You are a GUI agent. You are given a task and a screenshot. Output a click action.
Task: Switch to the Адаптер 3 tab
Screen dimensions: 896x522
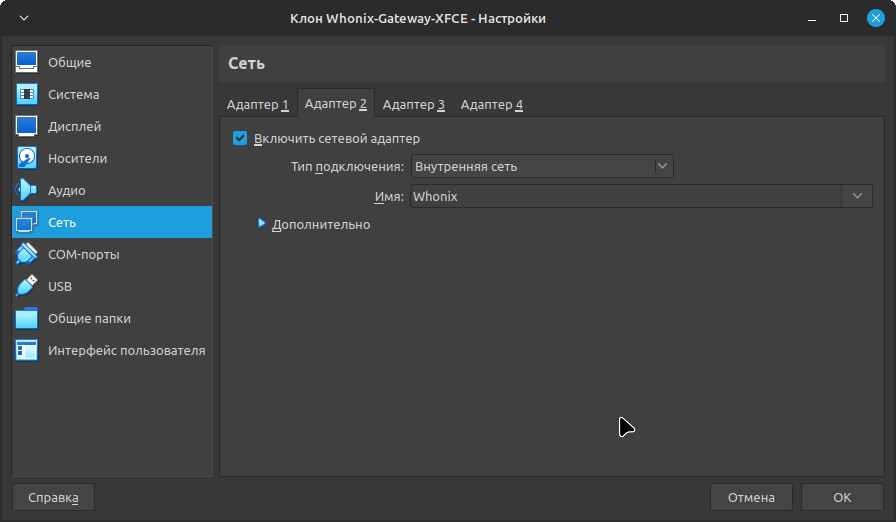(413, 104)
